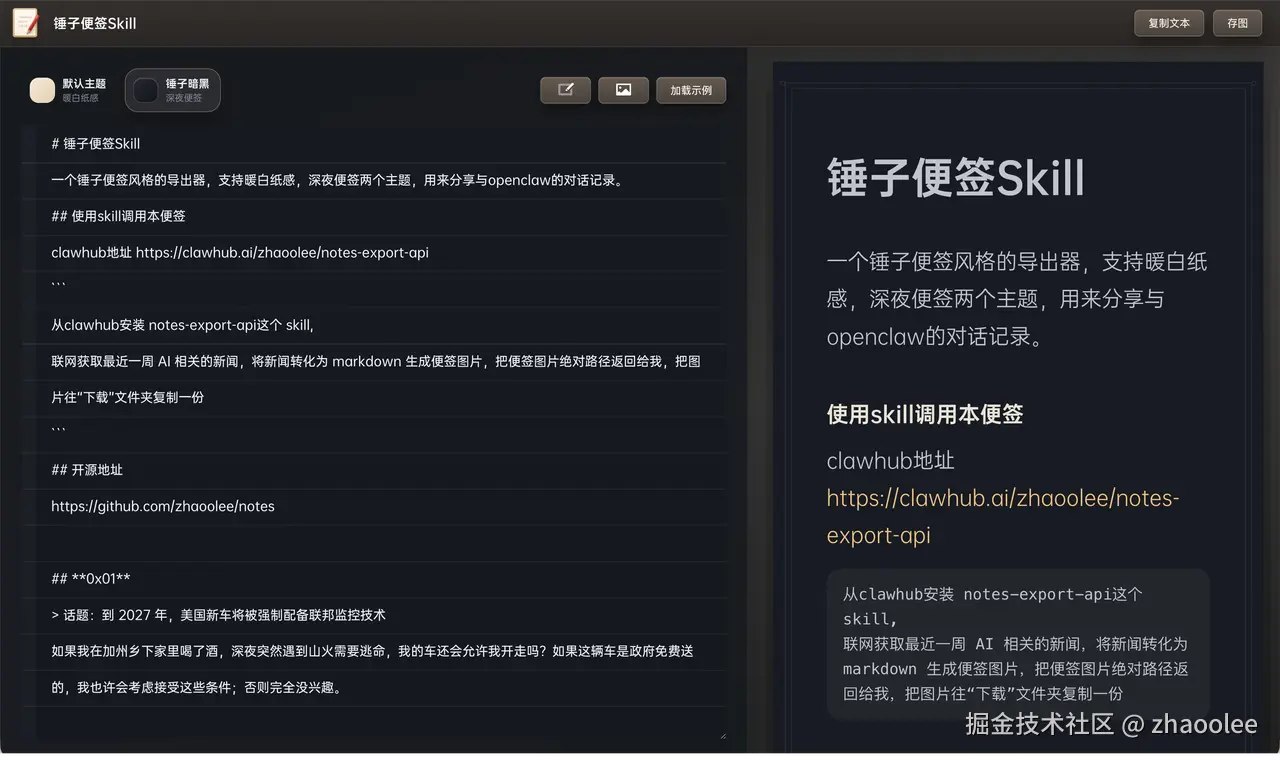
Task: Select the pencil edit mode icon
Action: click(x=565, y=89)
